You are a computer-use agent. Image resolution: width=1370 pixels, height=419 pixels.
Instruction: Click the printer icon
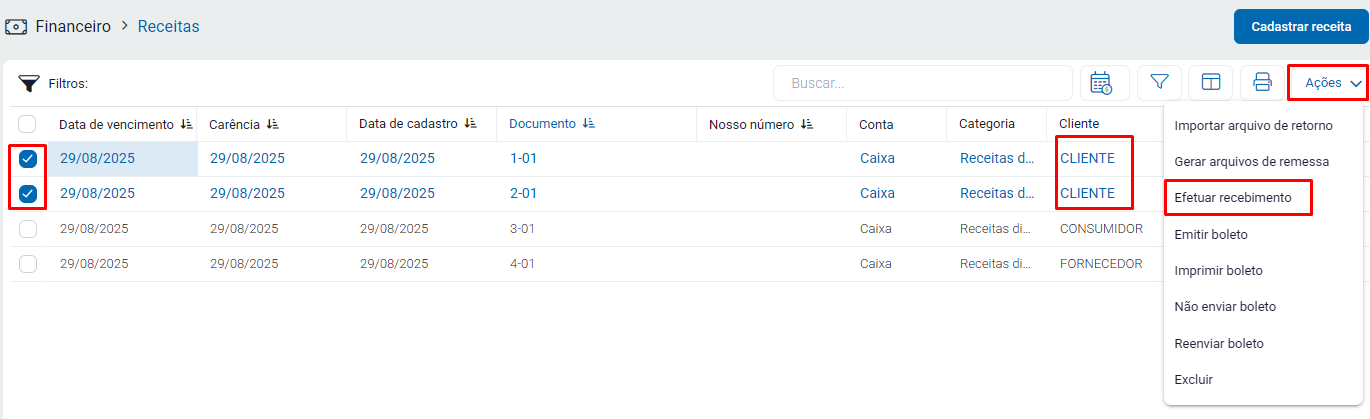[1262, 83]
